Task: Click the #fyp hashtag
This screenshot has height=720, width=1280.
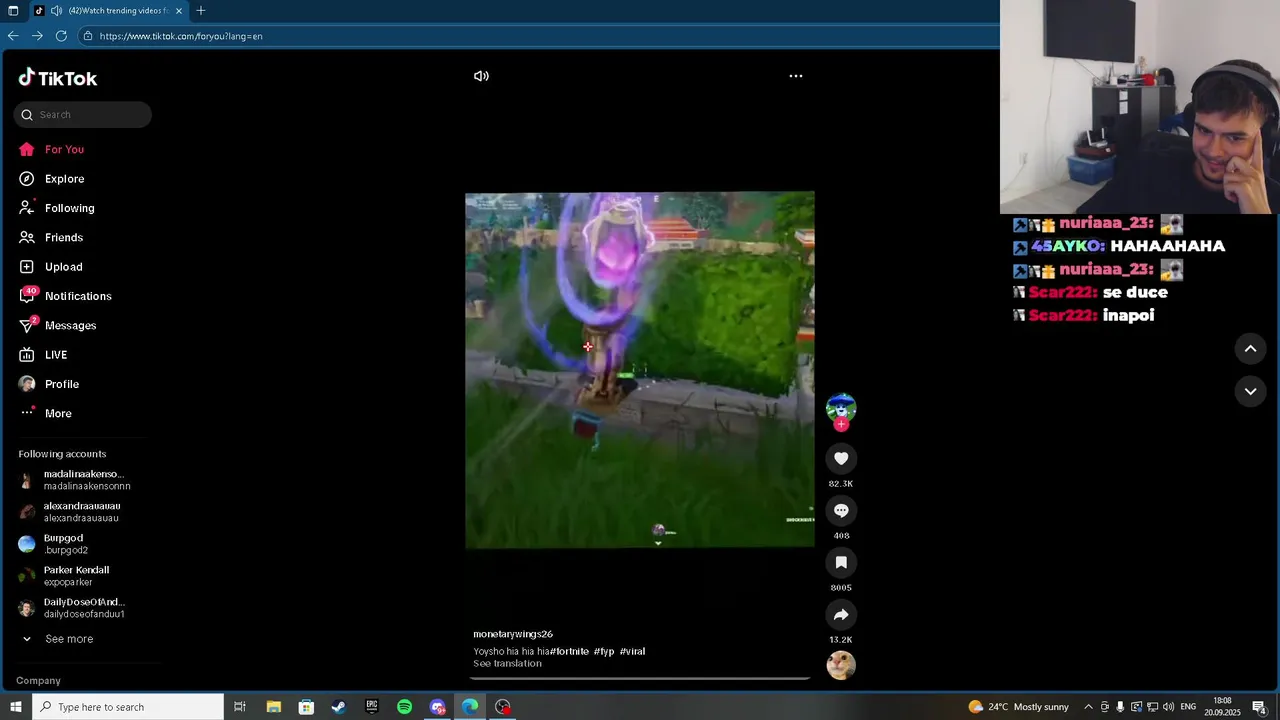Action: (604, 651)
